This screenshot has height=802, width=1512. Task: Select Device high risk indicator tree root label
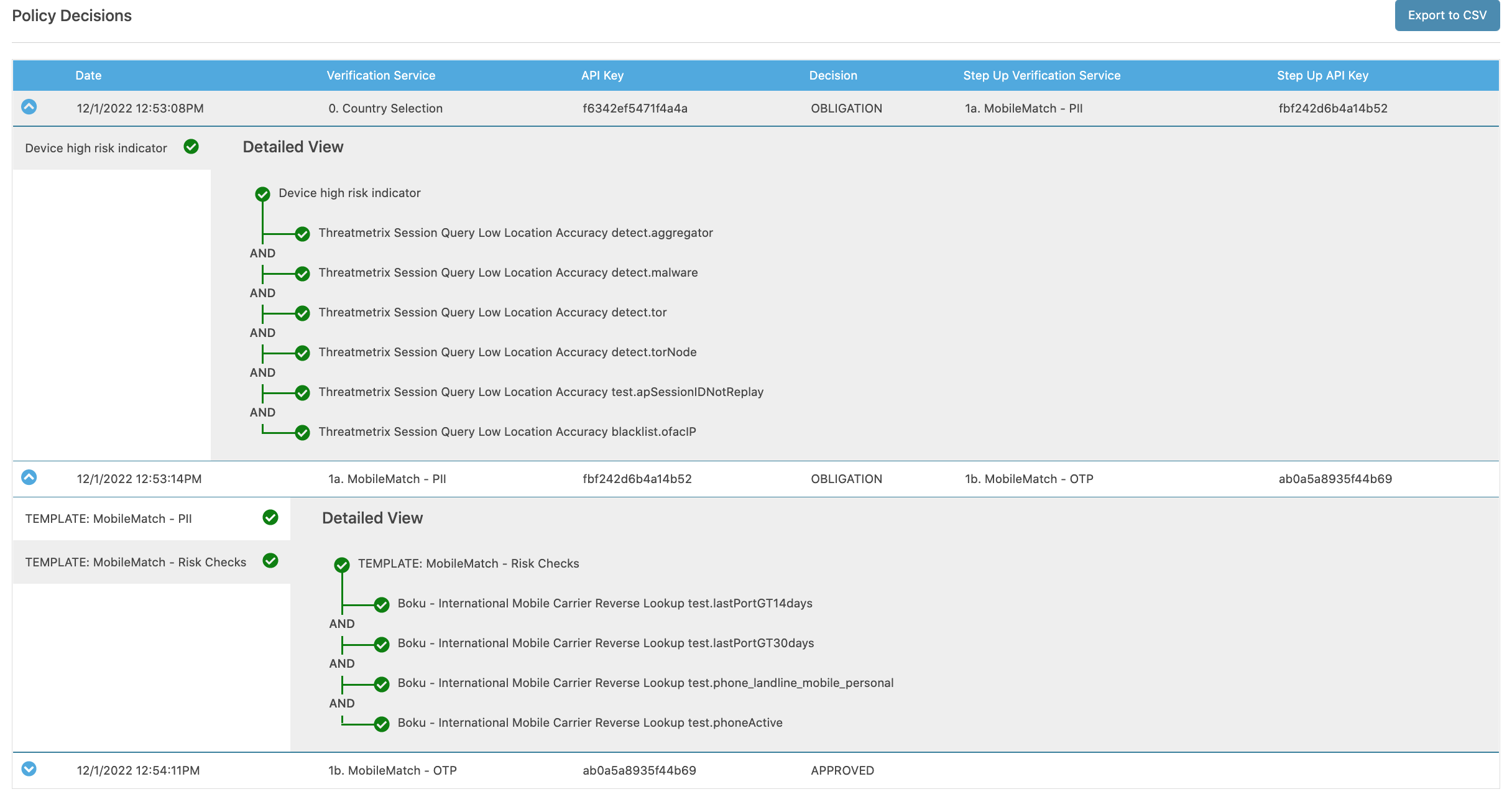[349, 193]
